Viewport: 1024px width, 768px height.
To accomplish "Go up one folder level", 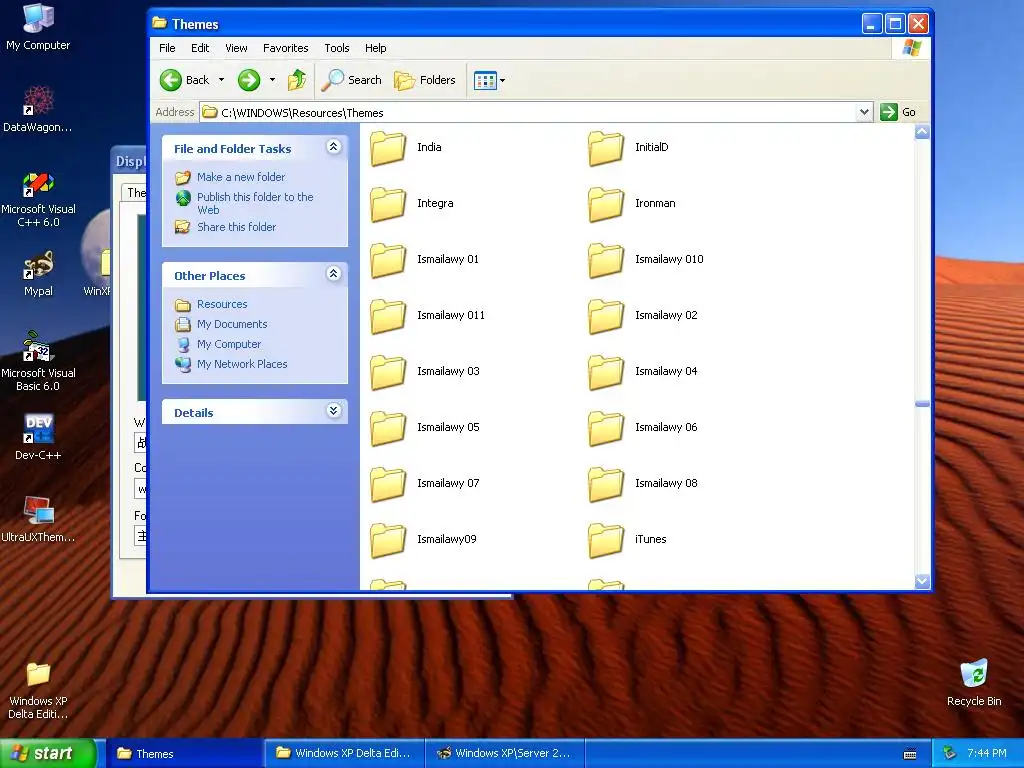I will click(296, 80).
